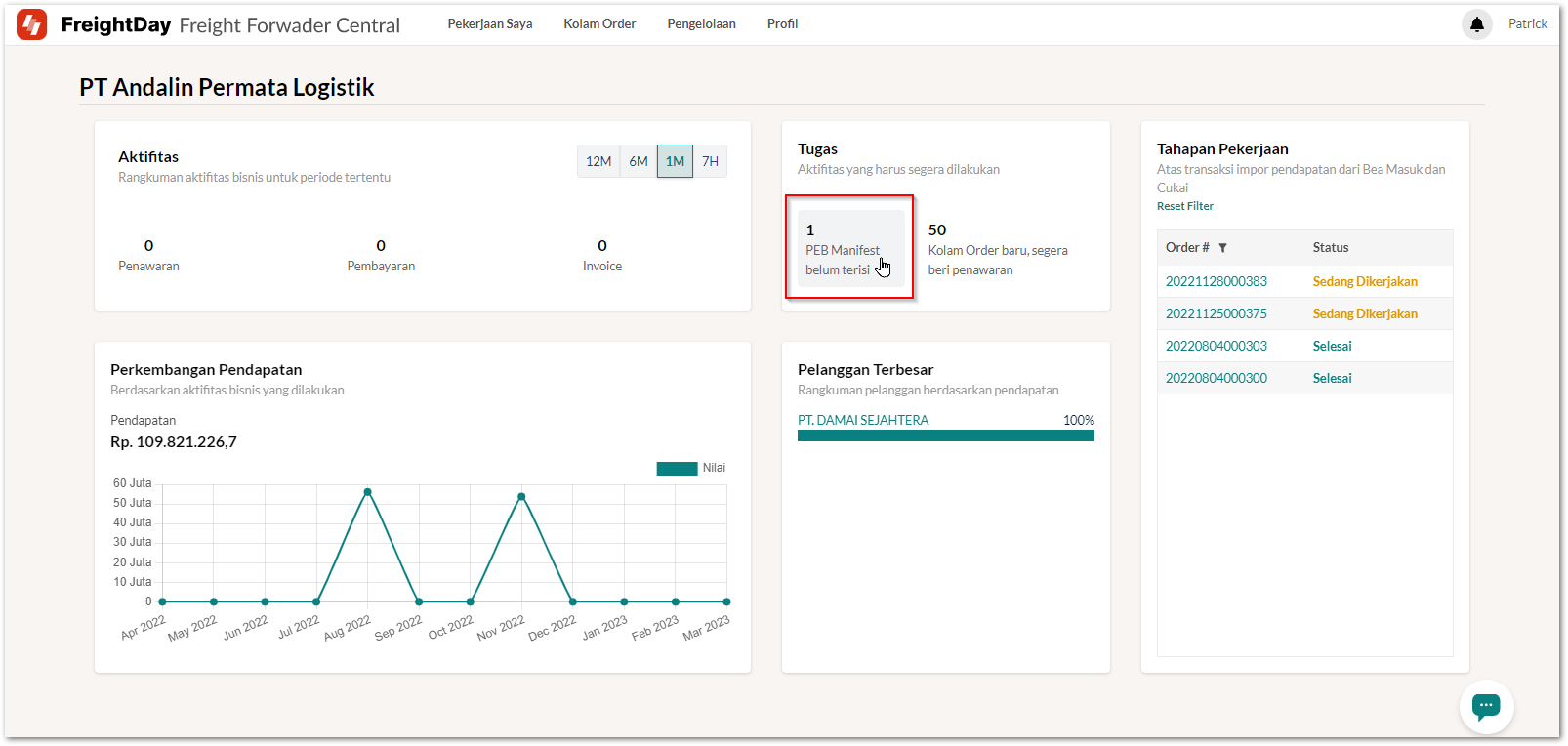The image size is (1568, 746).
Task: Open the notifications bell
Action: [x=1476, y=24]
